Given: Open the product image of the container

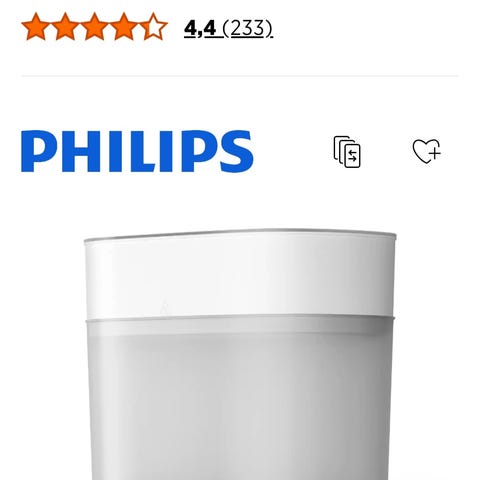Looking at the screenshot, I should (240, 354).
